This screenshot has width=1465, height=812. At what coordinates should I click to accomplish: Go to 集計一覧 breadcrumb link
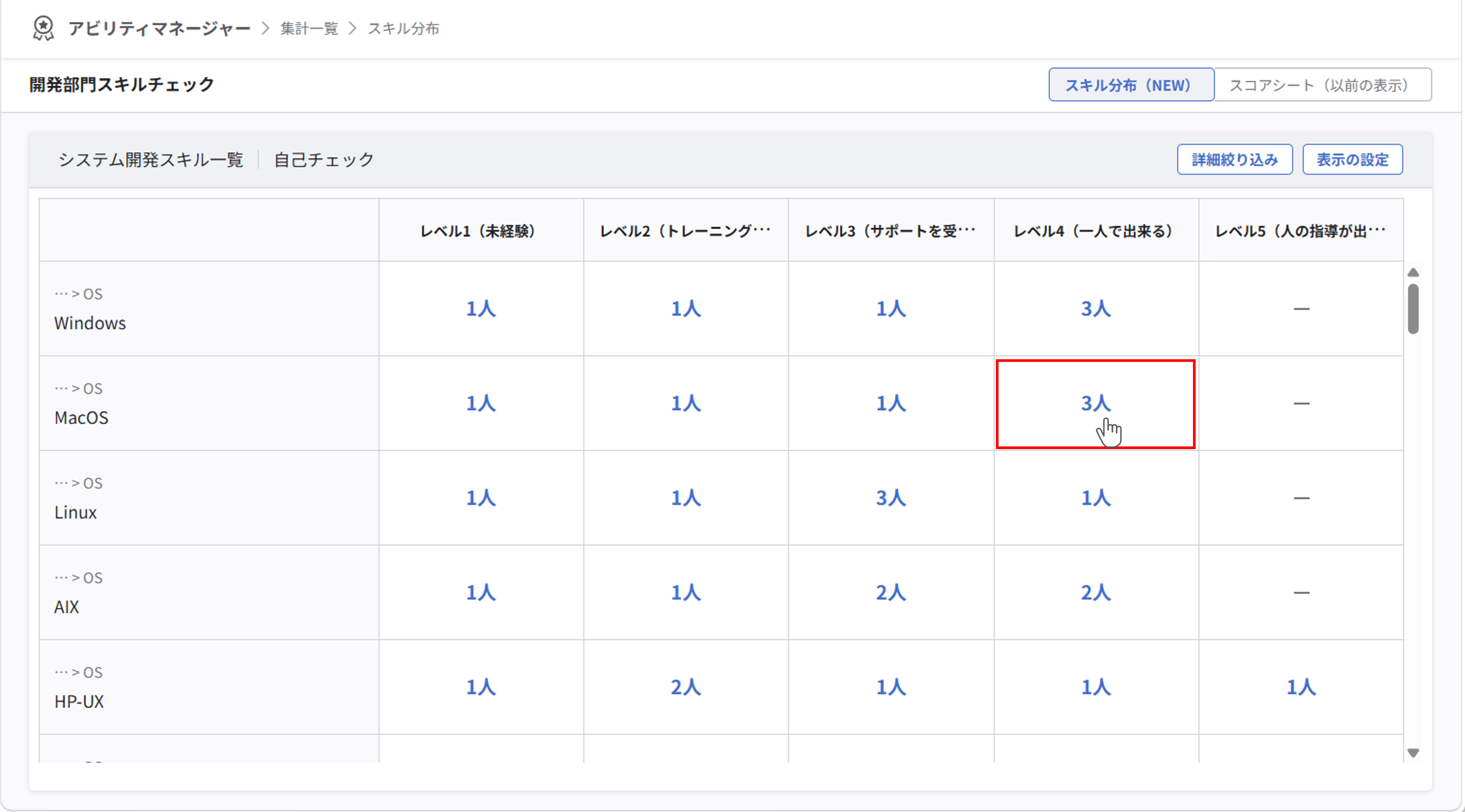tap(309, 28)
